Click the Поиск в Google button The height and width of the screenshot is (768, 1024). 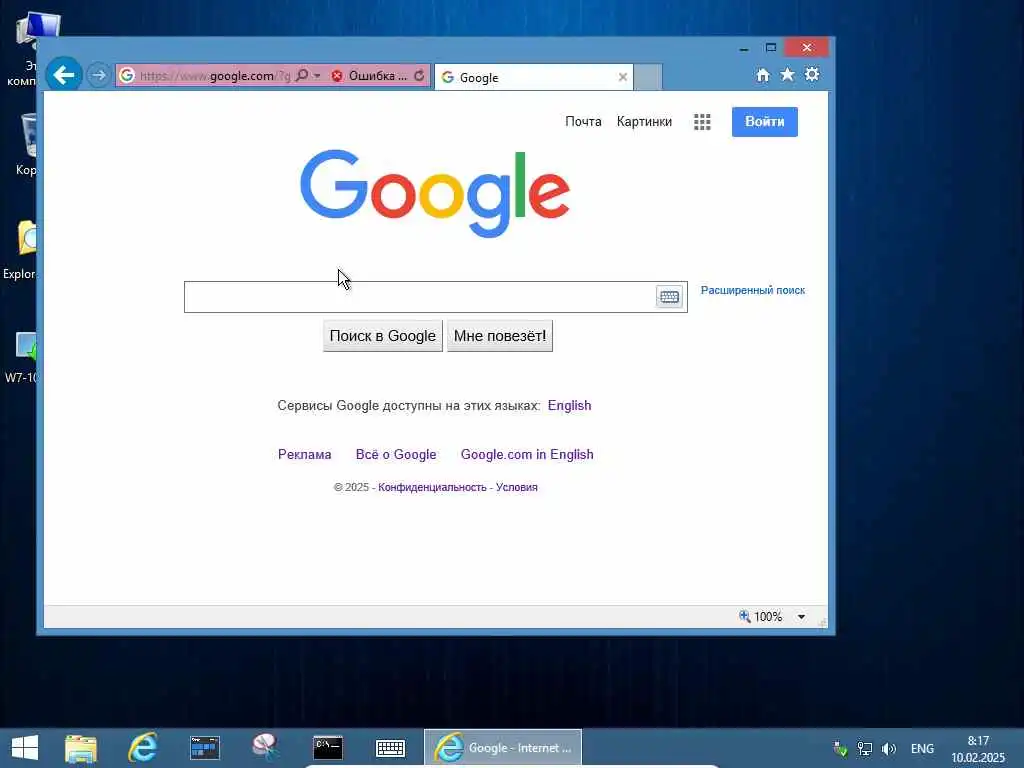pos(383,336)
